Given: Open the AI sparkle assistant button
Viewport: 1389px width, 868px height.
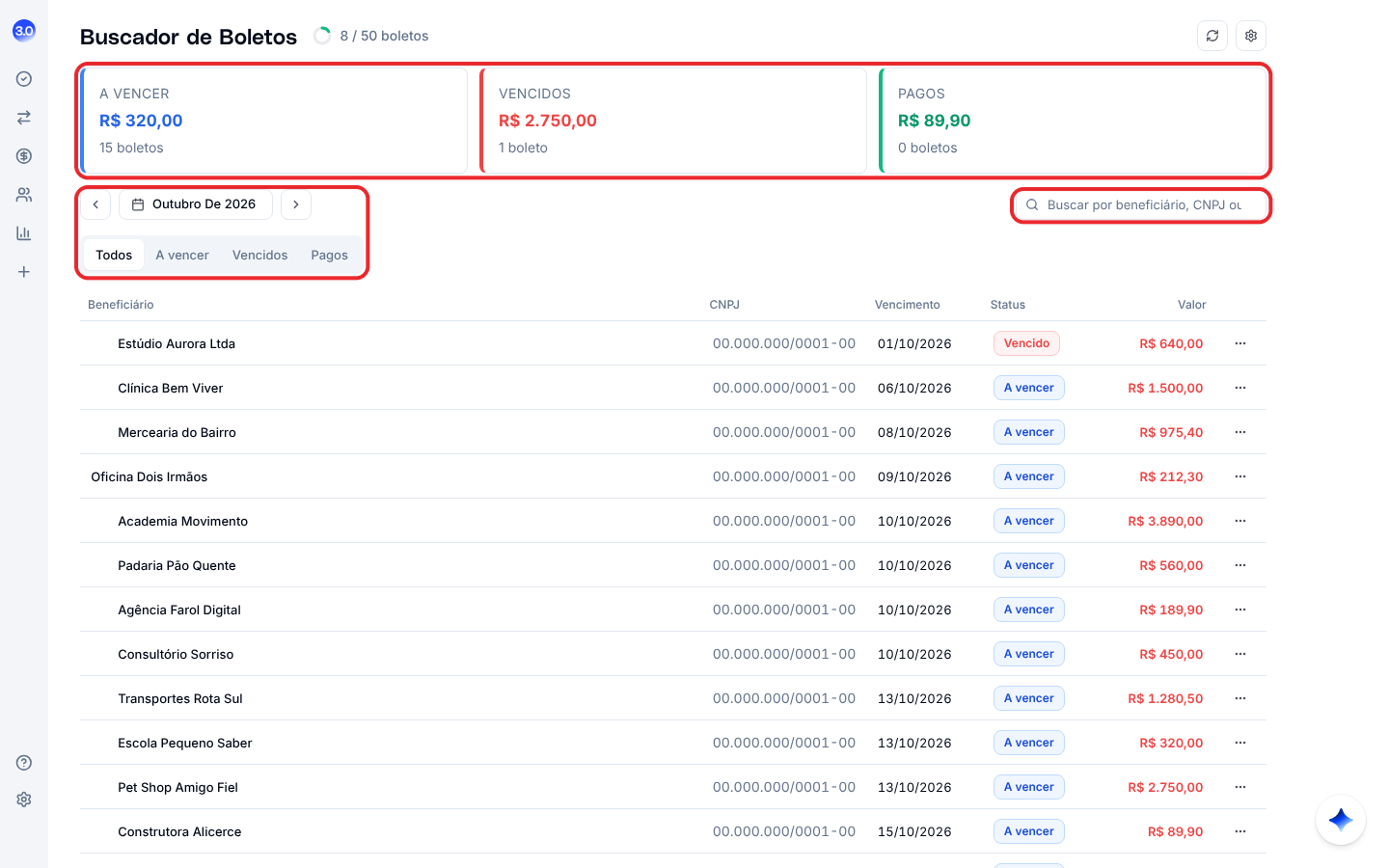Looking at the screenshot, I should coord(1341,820).
